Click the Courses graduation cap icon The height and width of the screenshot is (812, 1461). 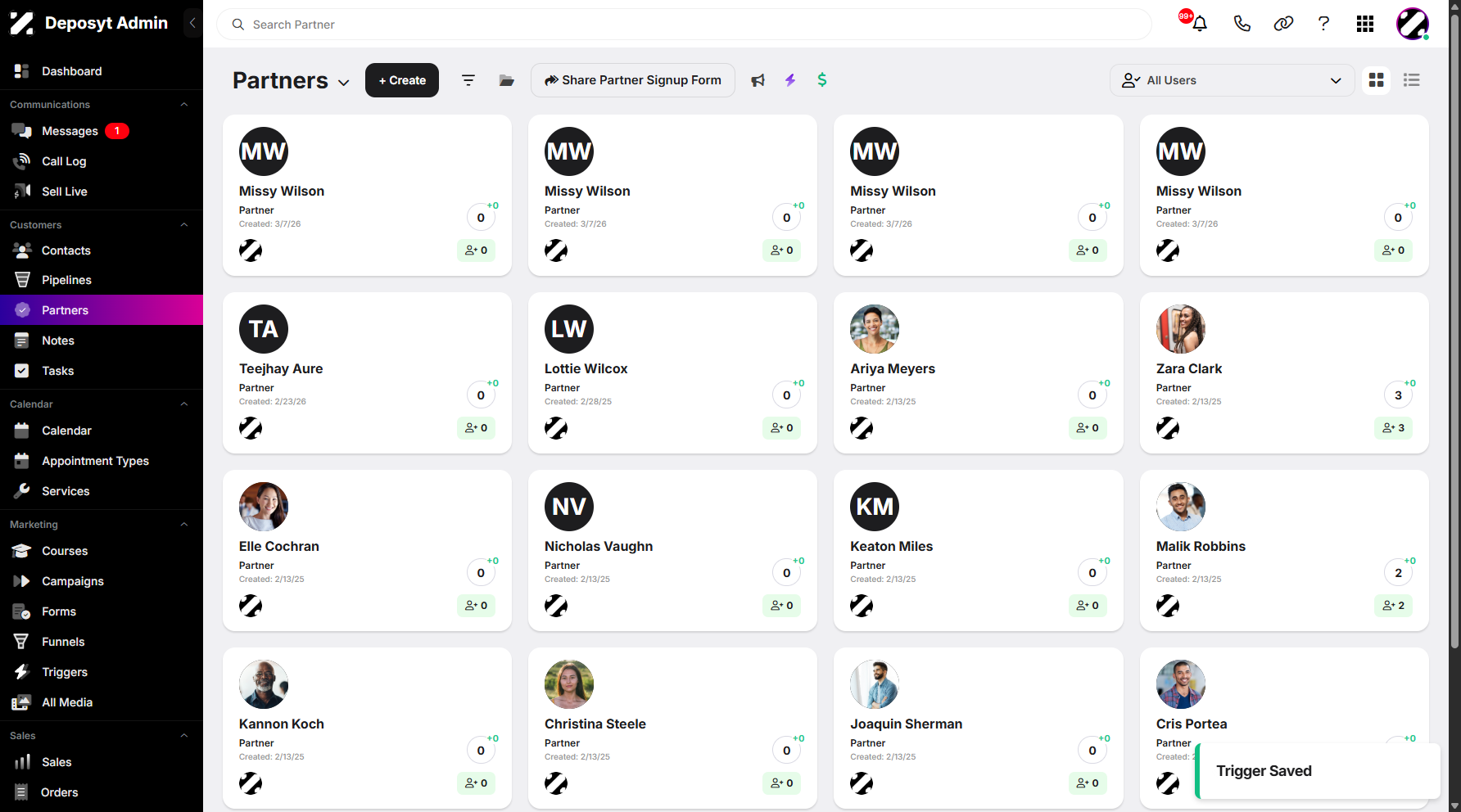point(22,551)
